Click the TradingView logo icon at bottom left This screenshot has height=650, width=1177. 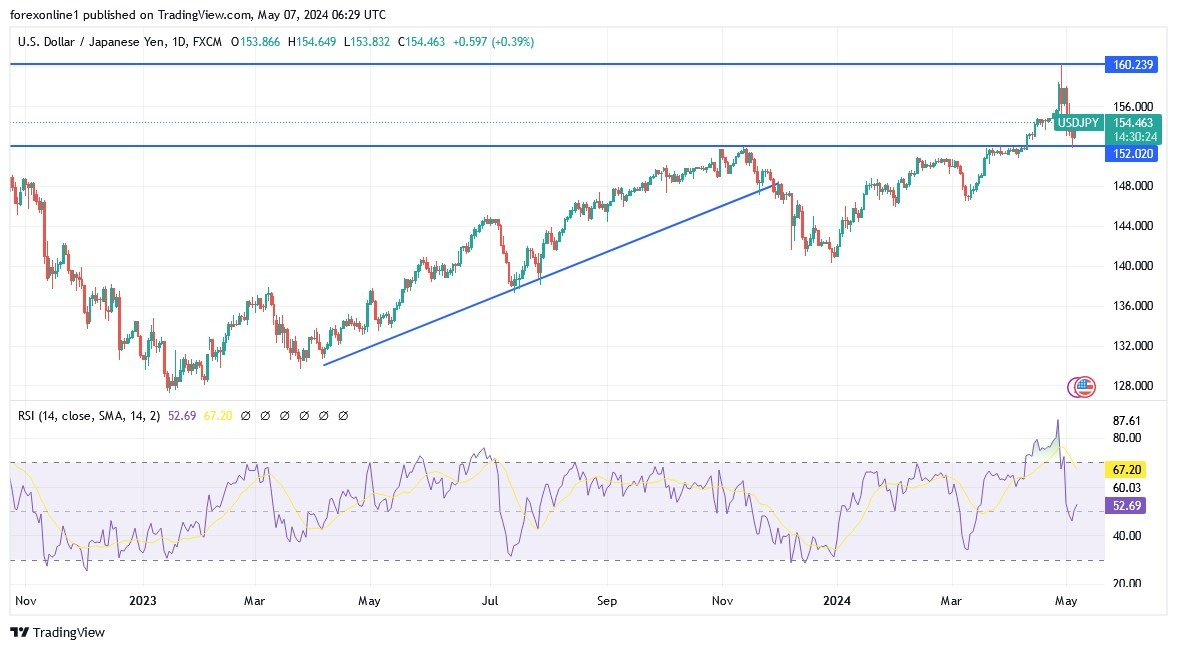tap(18, 633)
